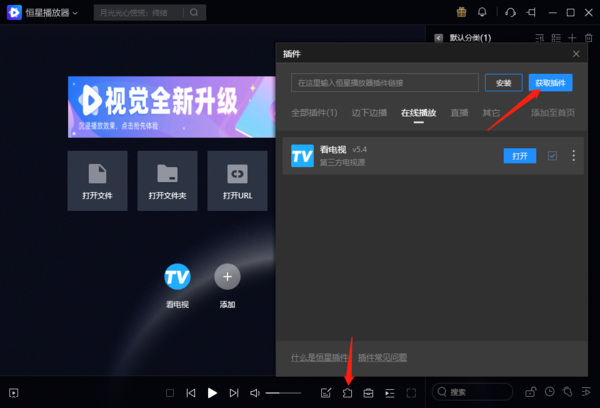Select the 直播 tab
Screen dimensions: 600x408
(x=459, y=113)
